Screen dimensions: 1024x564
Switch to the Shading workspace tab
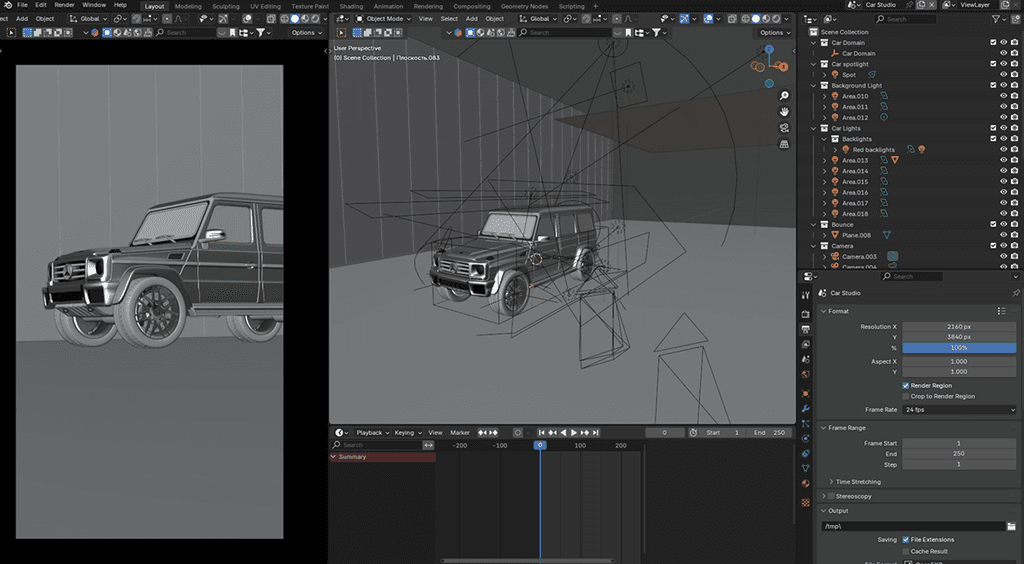[x=351, y=6]
